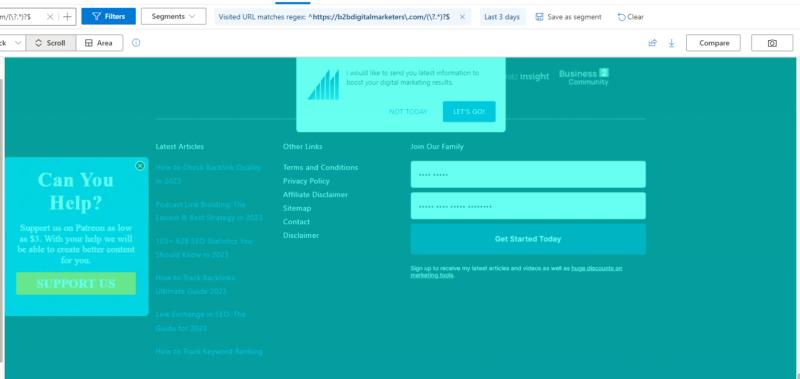Open the Last 3 days date range
Viewport: 800px width, 379px height.
coord(502,17)
